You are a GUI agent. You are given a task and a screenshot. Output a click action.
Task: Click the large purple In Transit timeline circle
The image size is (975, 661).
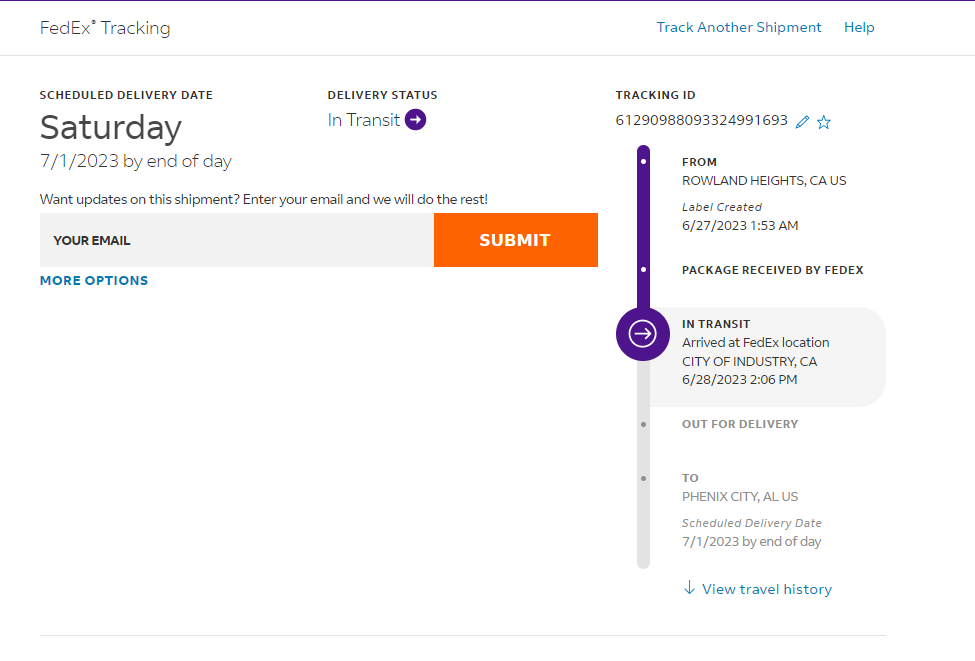click(x=643, y=334)
